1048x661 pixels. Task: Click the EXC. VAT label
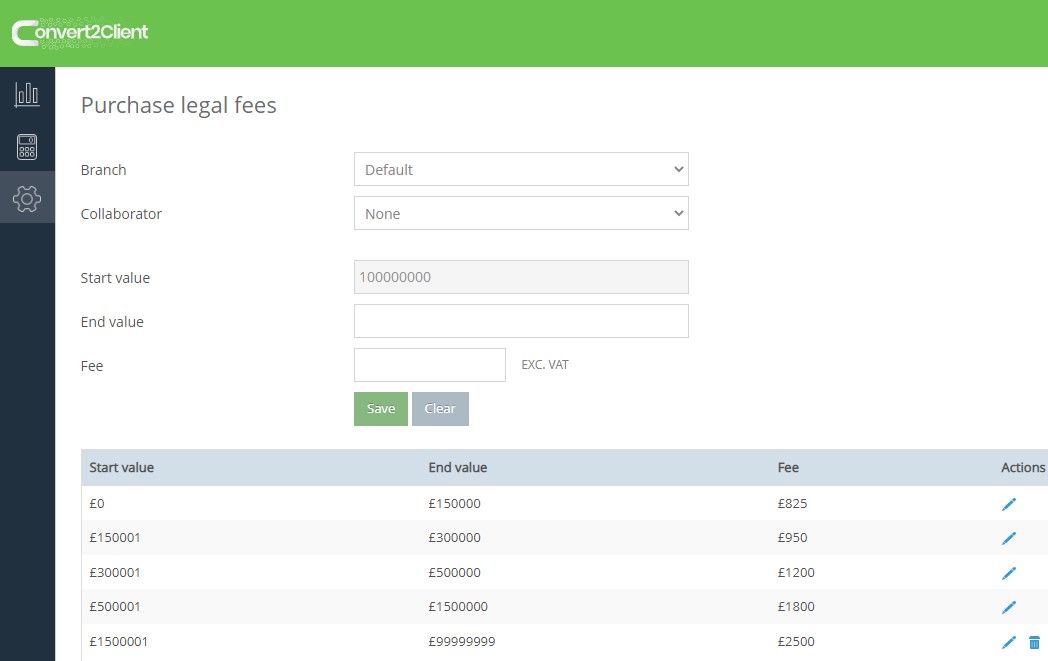[545, 364]
